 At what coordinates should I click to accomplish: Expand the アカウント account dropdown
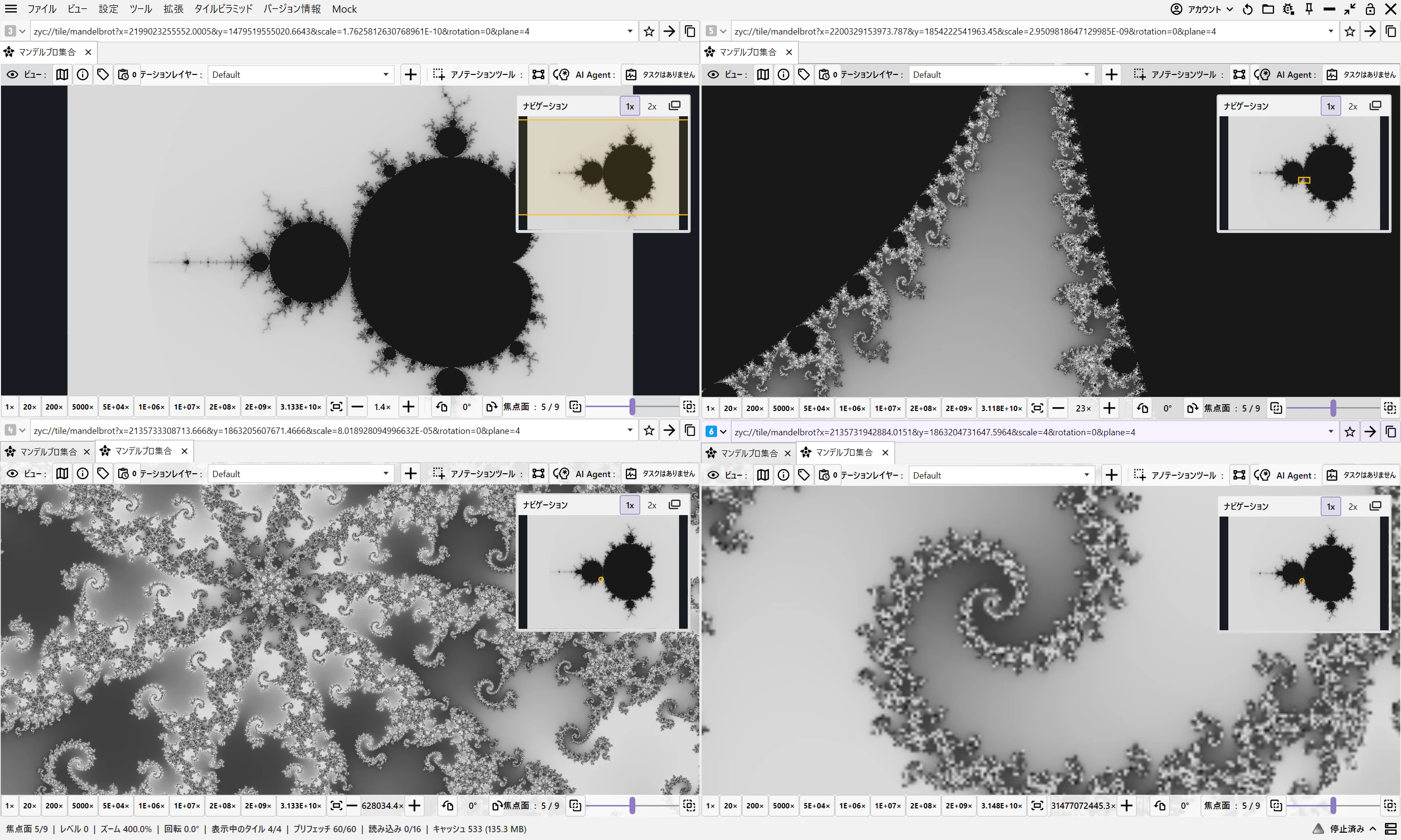click(1202, 9)
